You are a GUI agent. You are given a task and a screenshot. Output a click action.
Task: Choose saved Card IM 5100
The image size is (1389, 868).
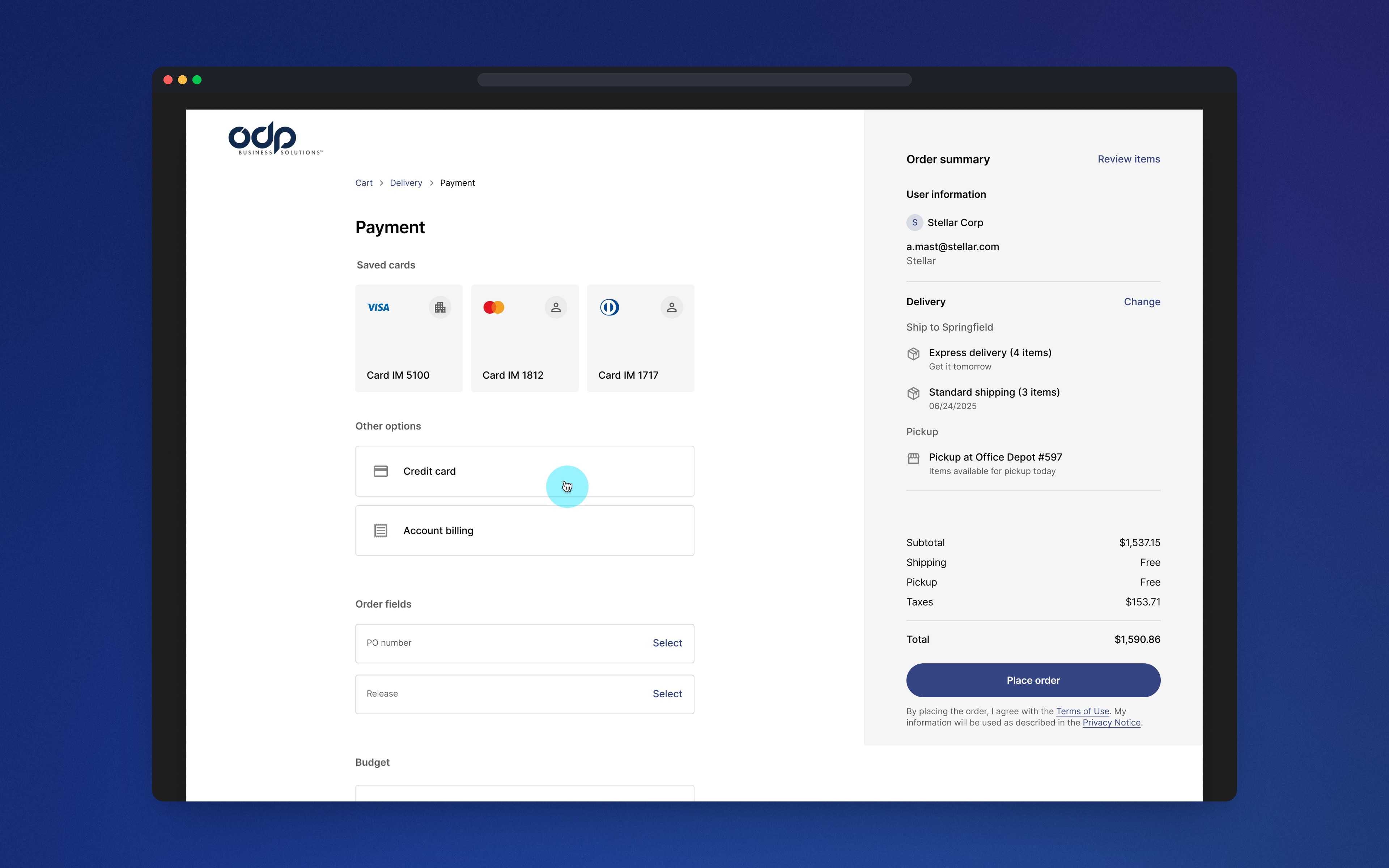click(409, 338)
